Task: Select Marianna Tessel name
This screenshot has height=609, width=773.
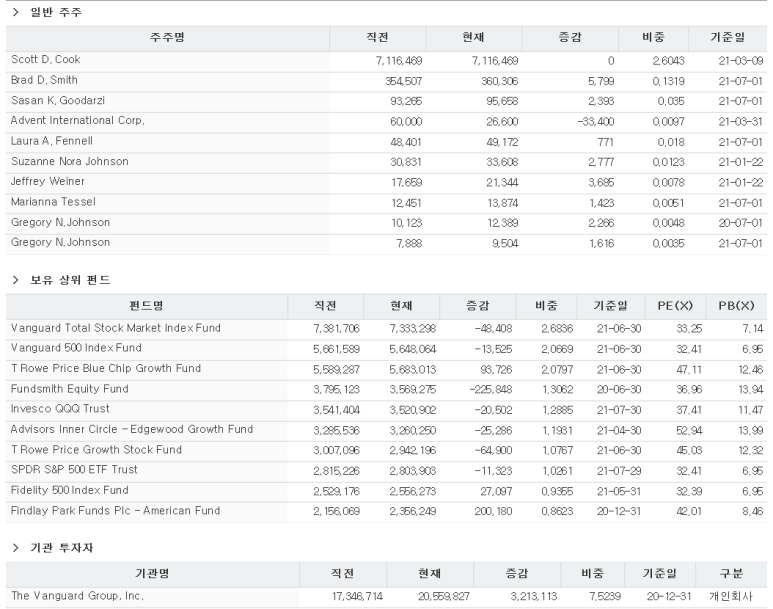Action: coord(53,202)
